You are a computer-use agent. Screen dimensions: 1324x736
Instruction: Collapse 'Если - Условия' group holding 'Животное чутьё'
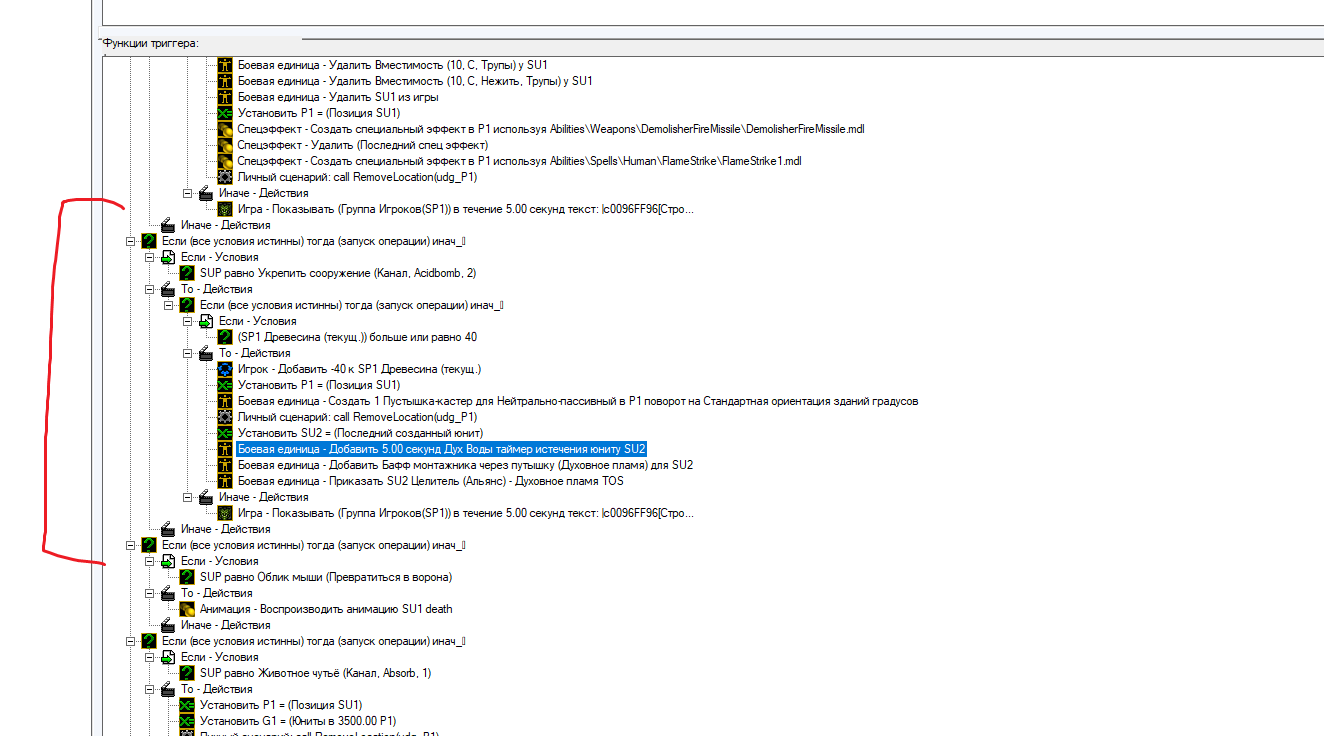[149, 657]
